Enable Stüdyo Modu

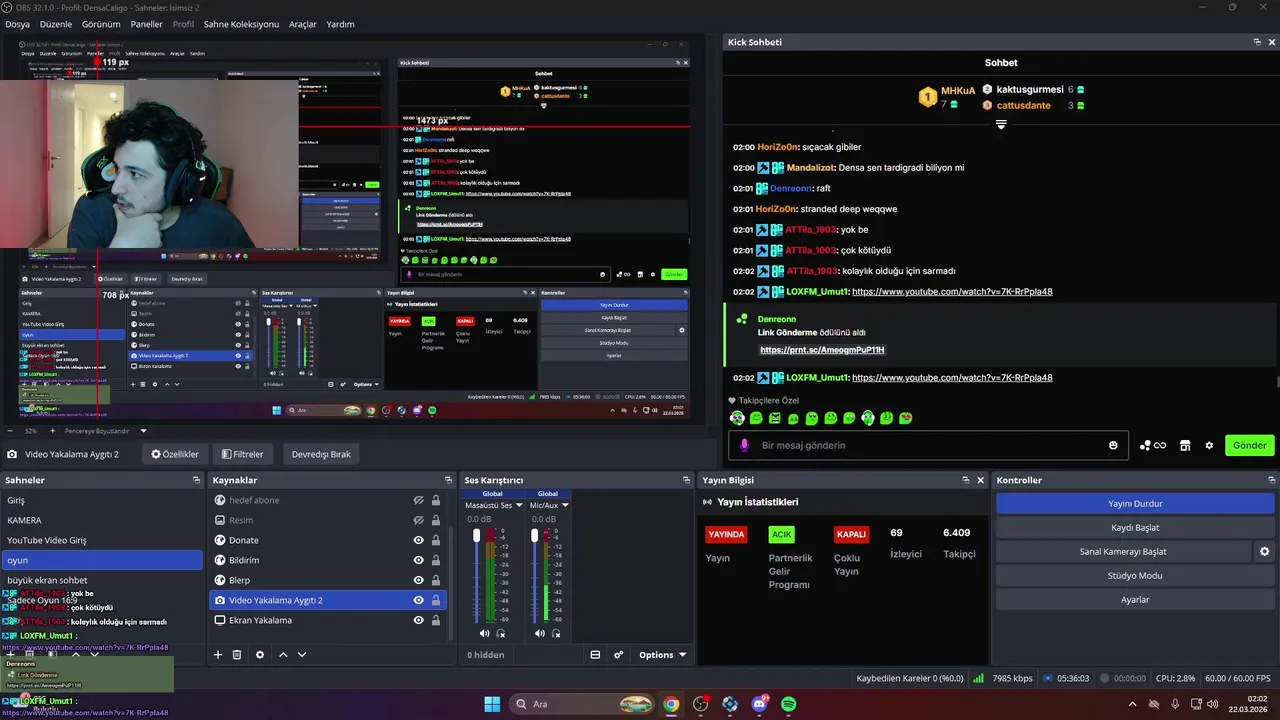click(x=1135, y=575)
